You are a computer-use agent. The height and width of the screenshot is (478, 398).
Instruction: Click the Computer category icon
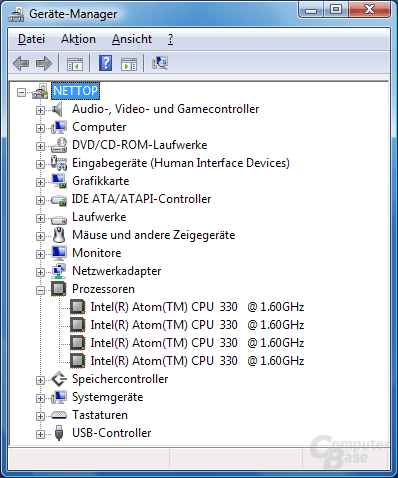point(59,127)
